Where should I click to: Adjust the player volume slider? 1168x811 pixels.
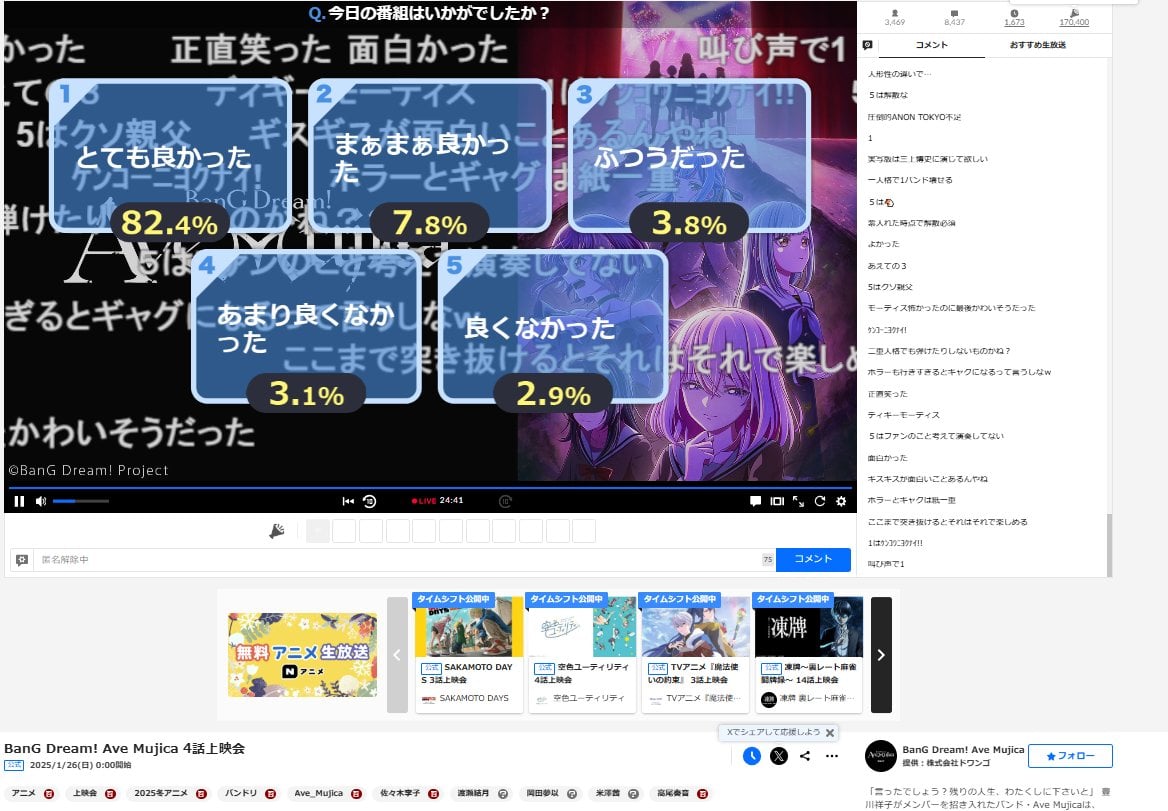80,501
